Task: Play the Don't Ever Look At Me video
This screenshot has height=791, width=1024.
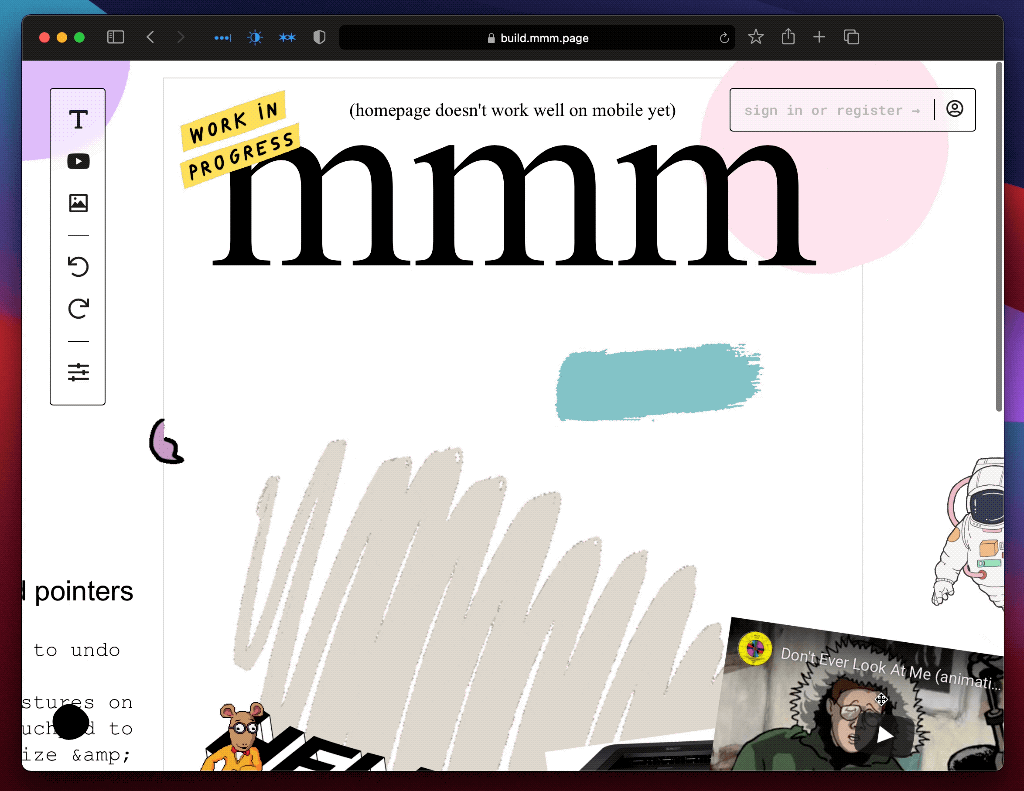Action: click(885, 734)
